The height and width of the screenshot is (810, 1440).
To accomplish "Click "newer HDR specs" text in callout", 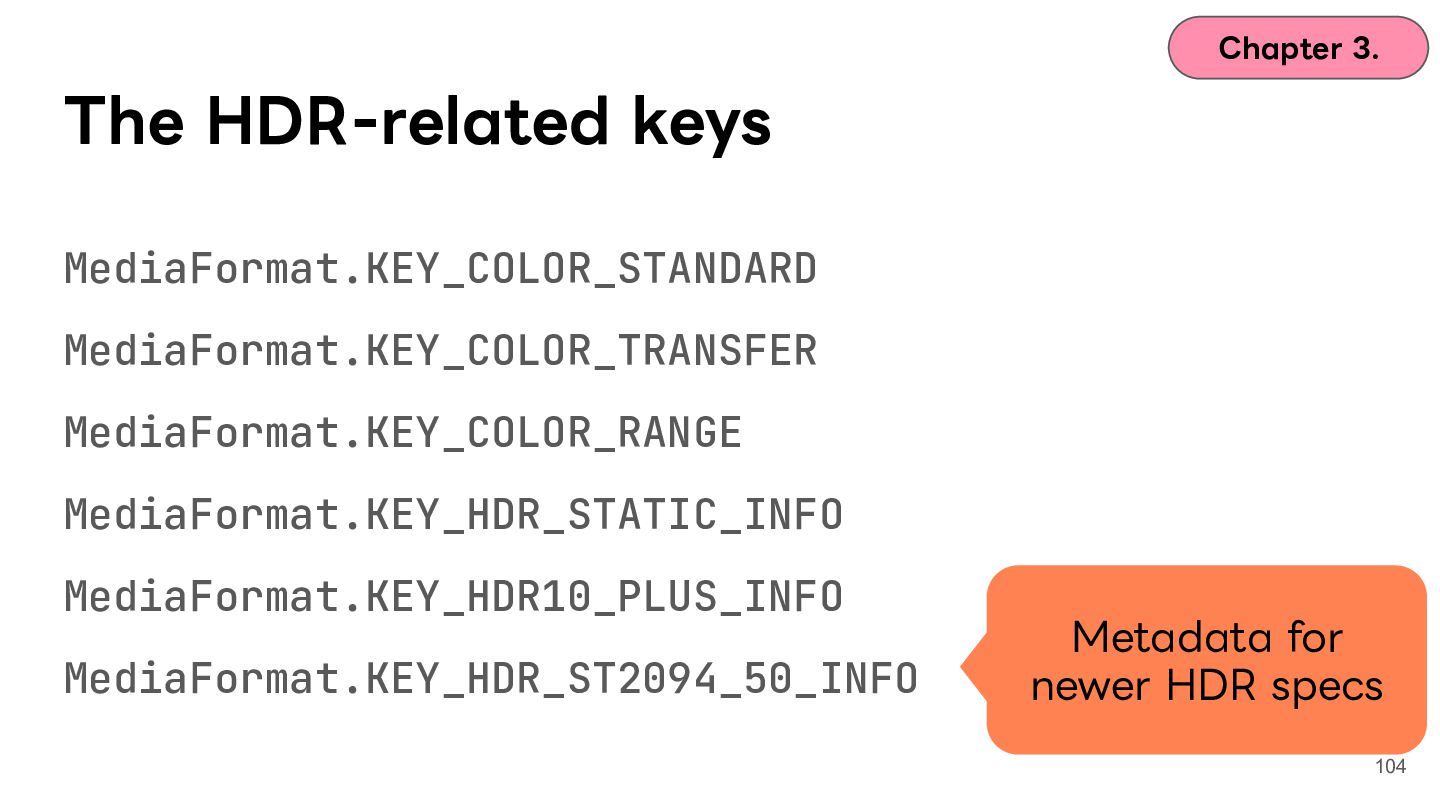I will pyautogui.click(x=1207, y=686).
